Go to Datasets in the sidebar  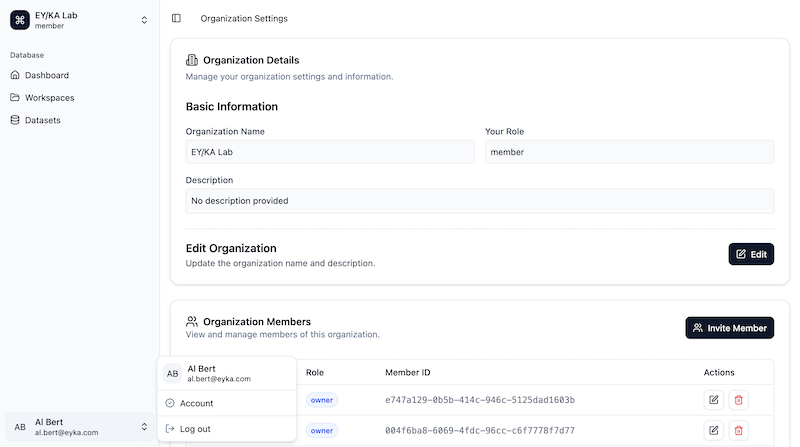tap(42, 120)
